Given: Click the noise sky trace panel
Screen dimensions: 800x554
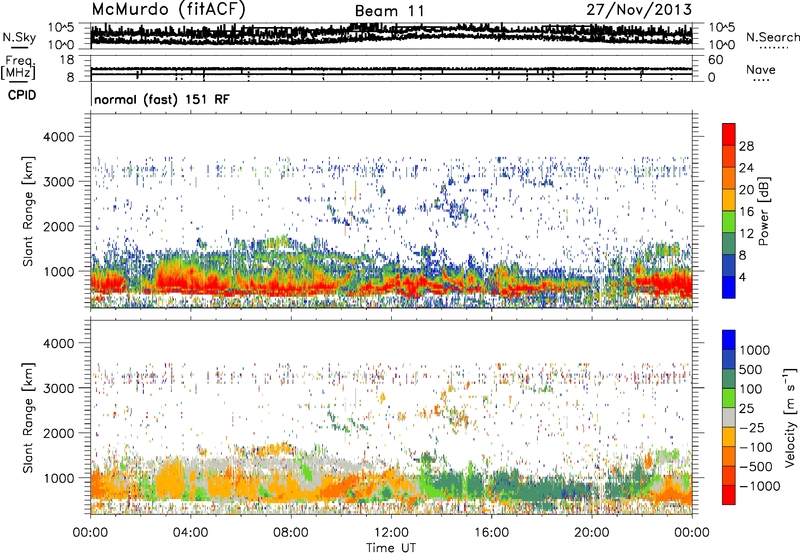Looking at the screenshot, I should [x=391, y=36].
